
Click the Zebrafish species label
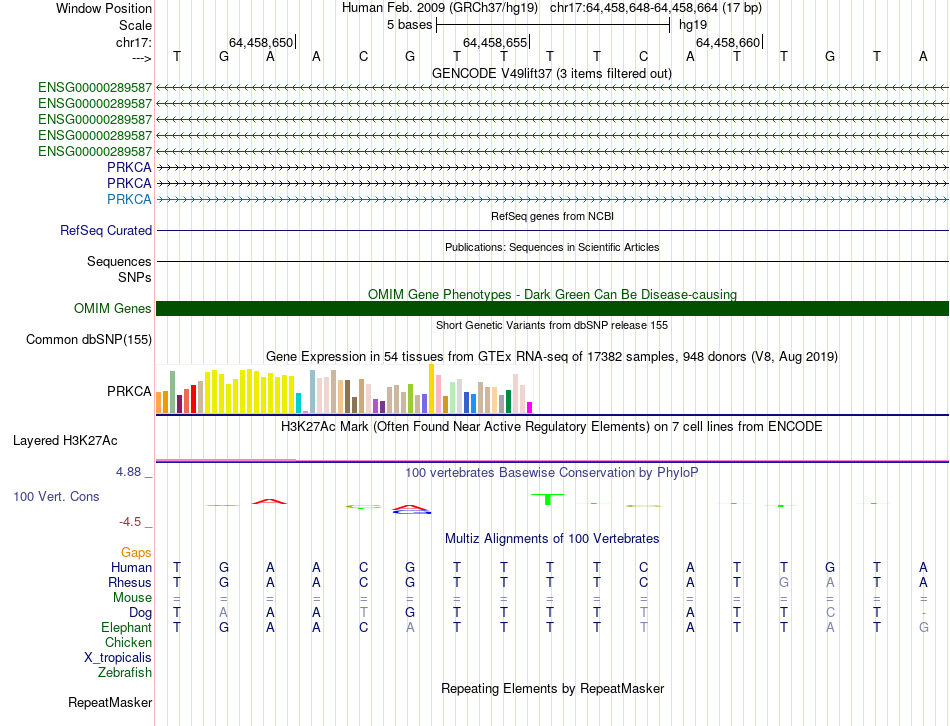tap(125, 672)
